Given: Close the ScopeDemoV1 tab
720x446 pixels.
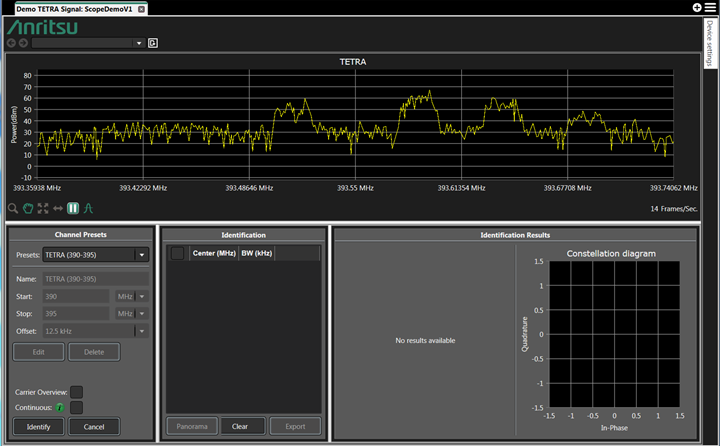Looking at the screenshot, I should click(141, 8).
